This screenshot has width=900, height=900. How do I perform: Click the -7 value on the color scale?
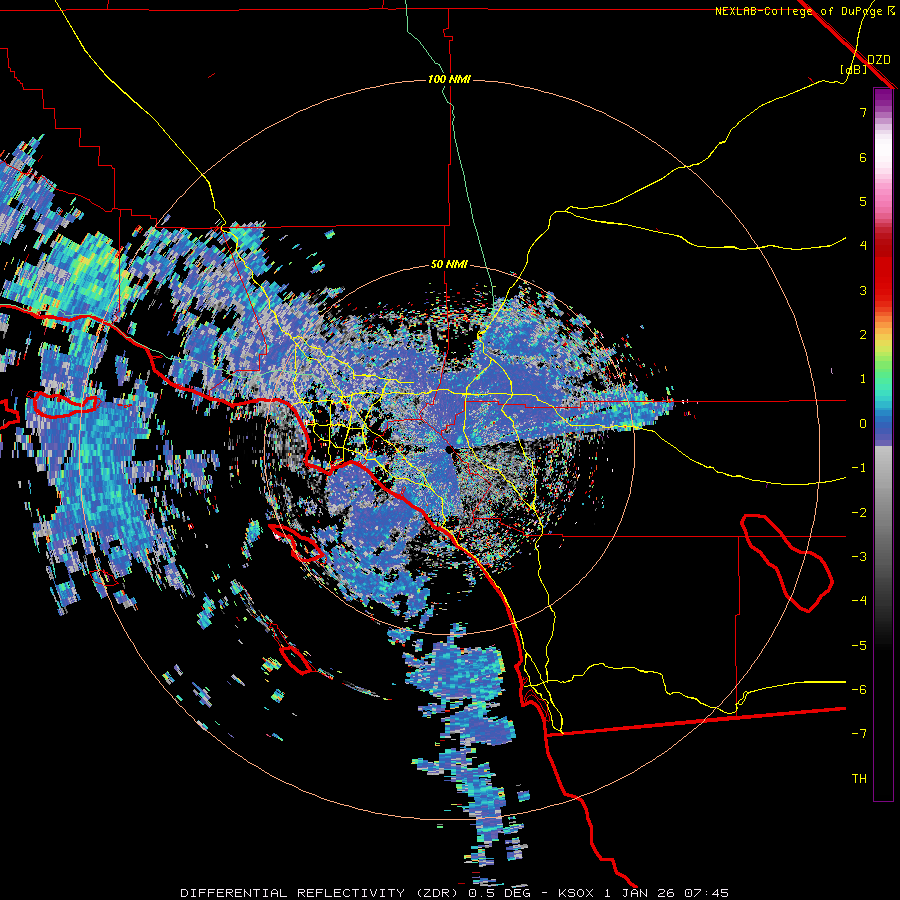[859, 734]
